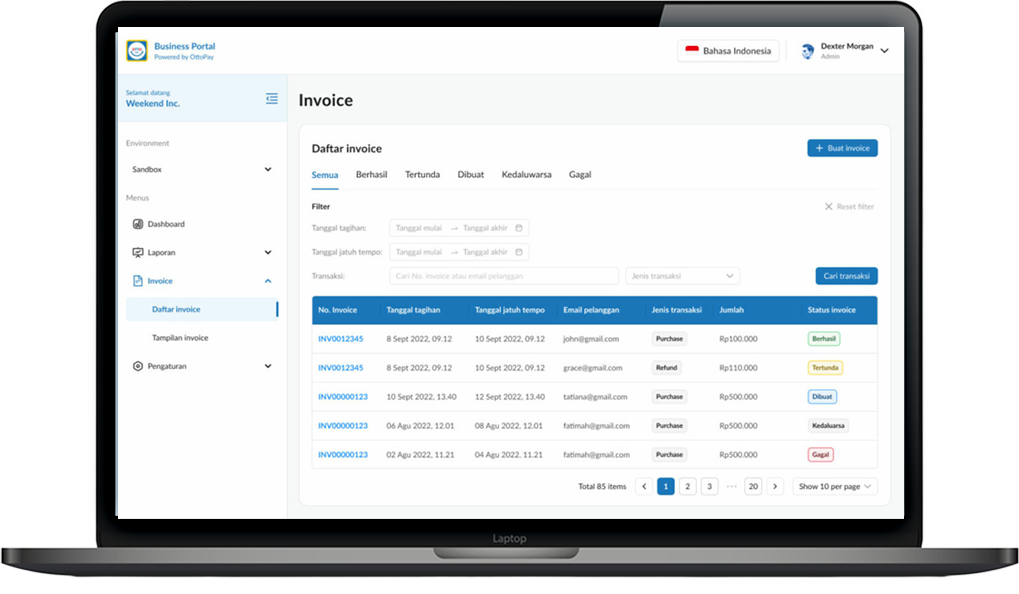The height and width of the screenshot is (594, 1019).
Task: Click the Laporan report icon in sidebar
Action: click(138, 253)
